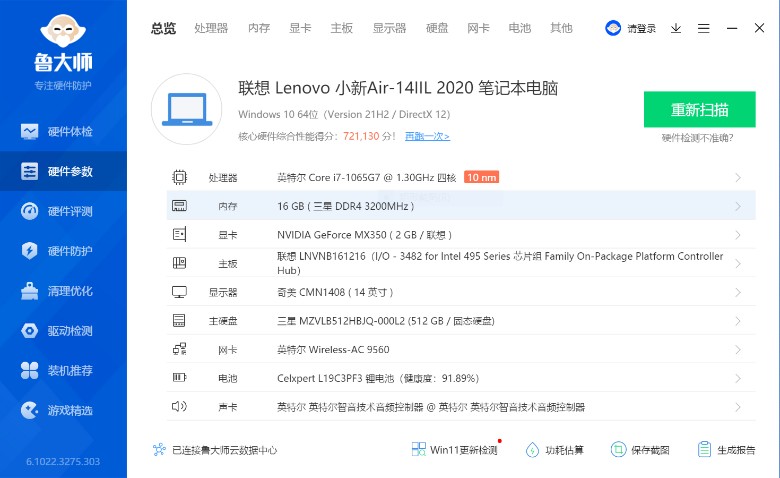
Task: Expand the 网卡 row chevron
Action: 738,350
